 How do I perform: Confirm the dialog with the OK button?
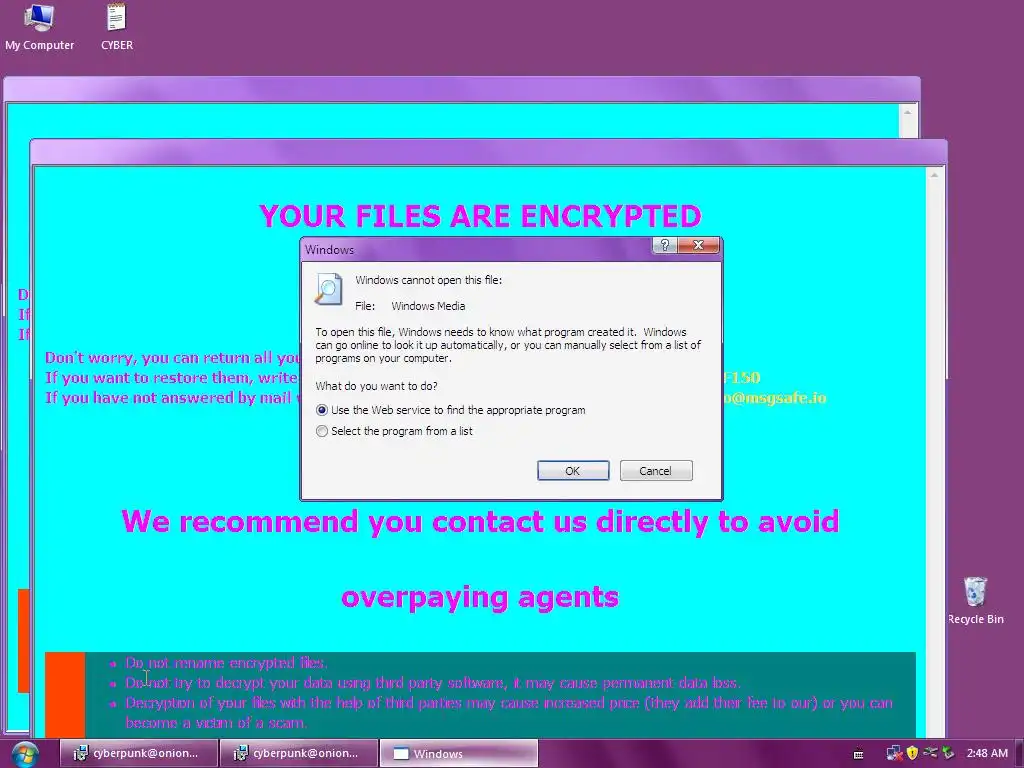coord(573,471)
